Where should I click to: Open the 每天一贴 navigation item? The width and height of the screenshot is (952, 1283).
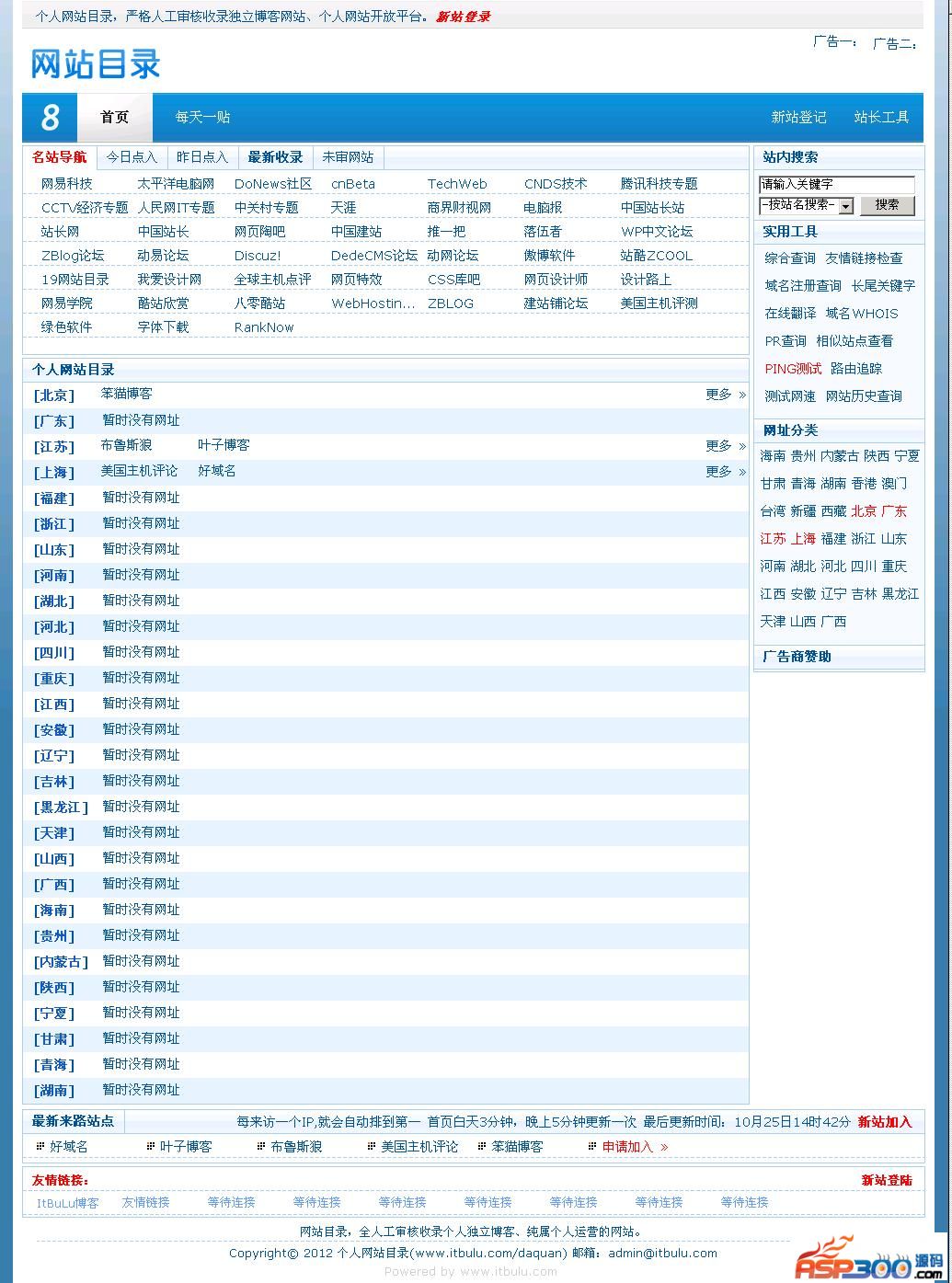click(x=202, y=118)
